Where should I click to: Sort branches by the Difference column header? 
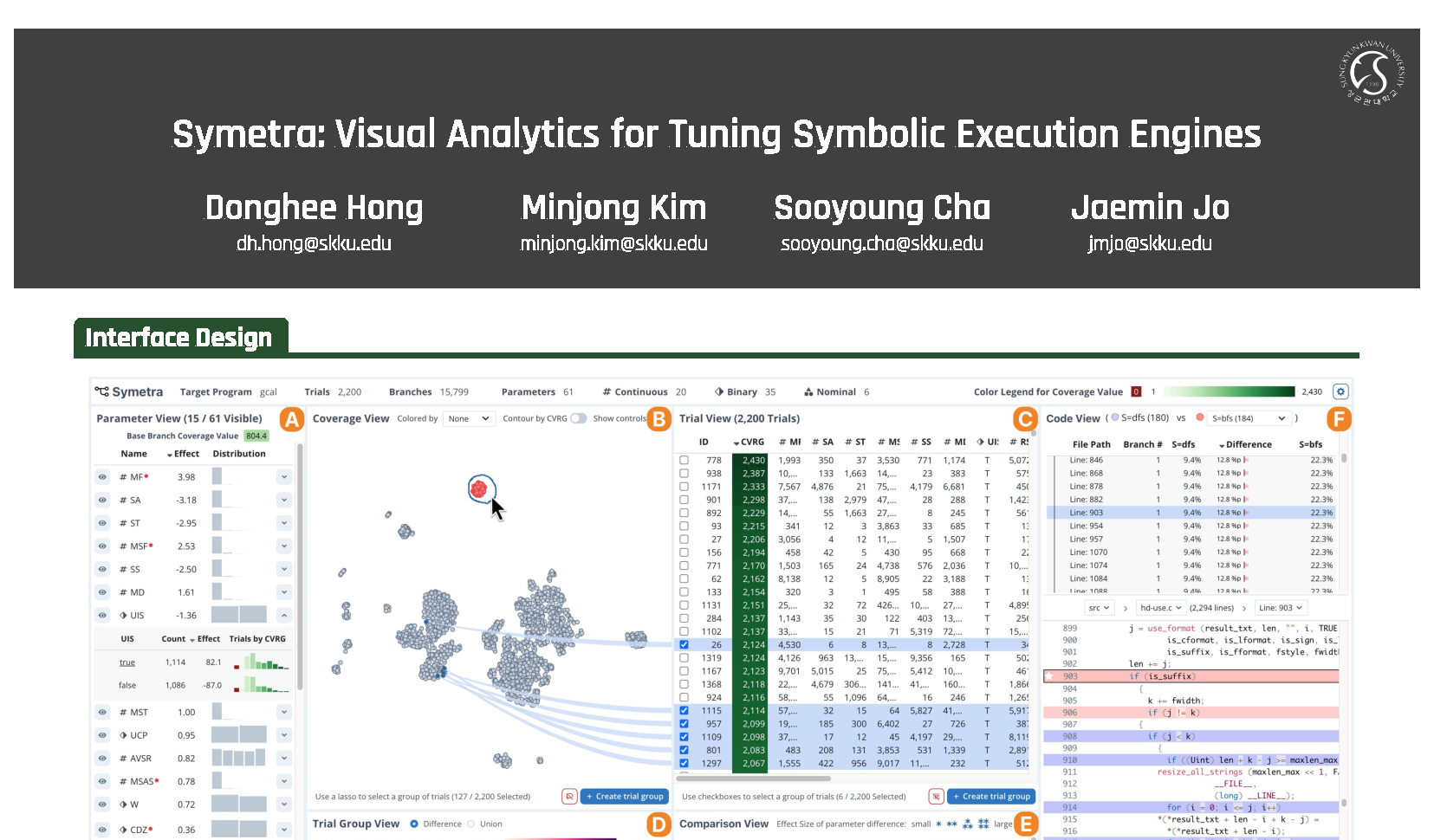click(x=1246, y=445)
